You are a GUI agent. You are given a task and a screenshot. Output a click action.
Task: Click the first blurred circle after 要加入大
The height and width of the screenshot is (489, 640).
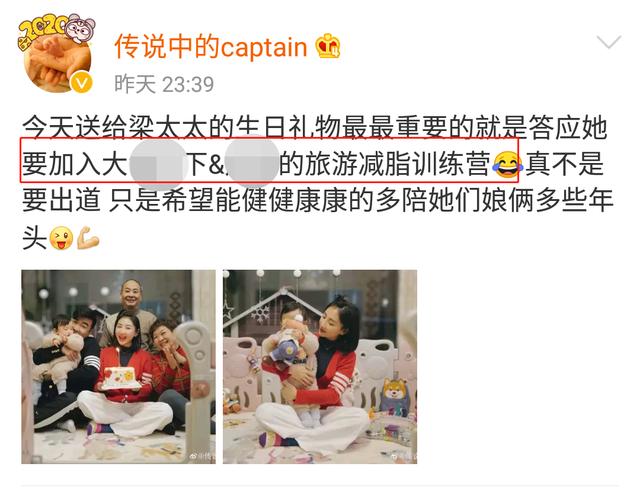click(x=159, y=164)
